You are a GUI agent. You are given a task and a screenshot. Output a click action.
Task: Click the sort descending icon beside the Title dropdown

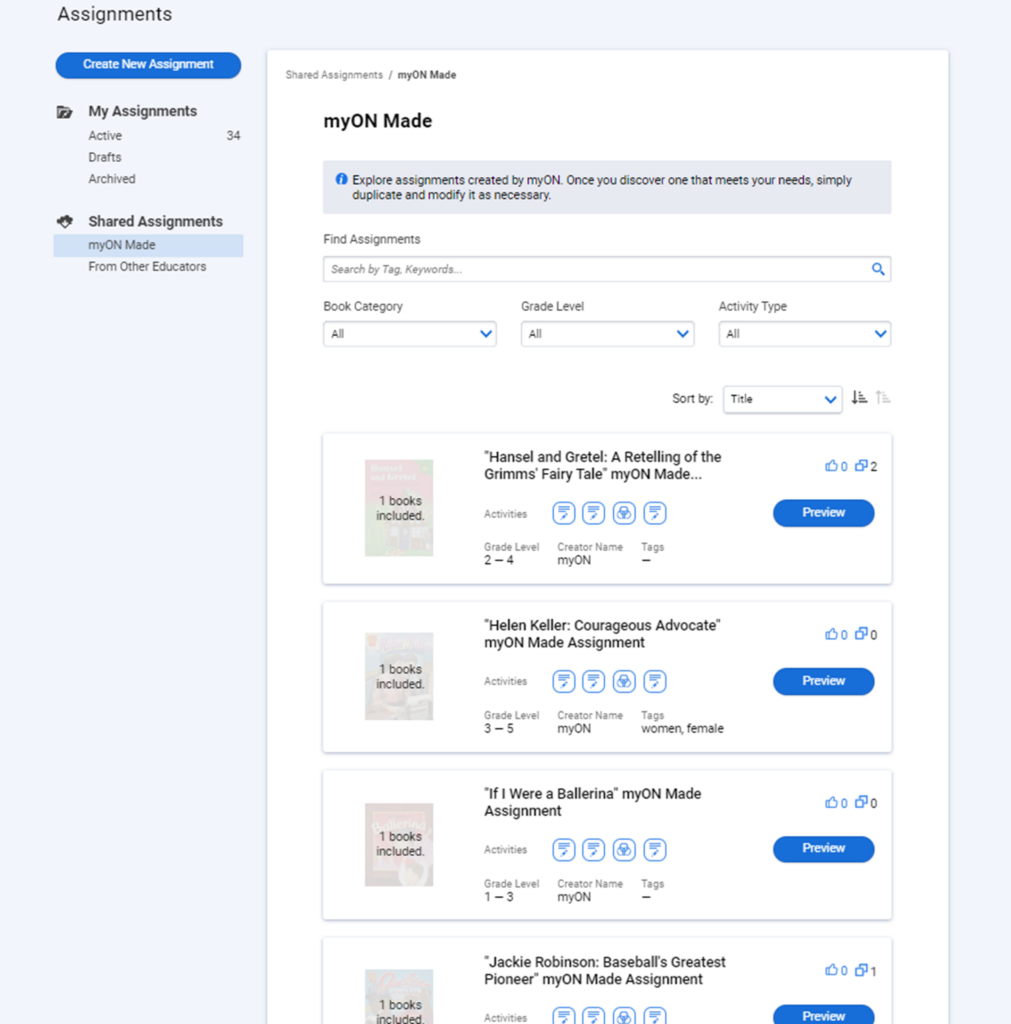pyautogui.click(x=859, y=398)
